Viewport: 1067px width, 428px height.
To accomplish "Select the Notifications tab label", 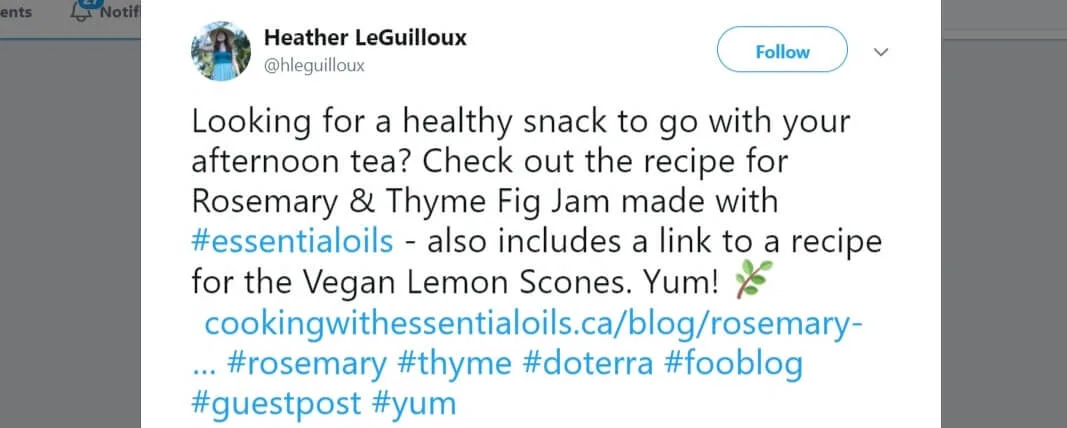I will [122, 12].
